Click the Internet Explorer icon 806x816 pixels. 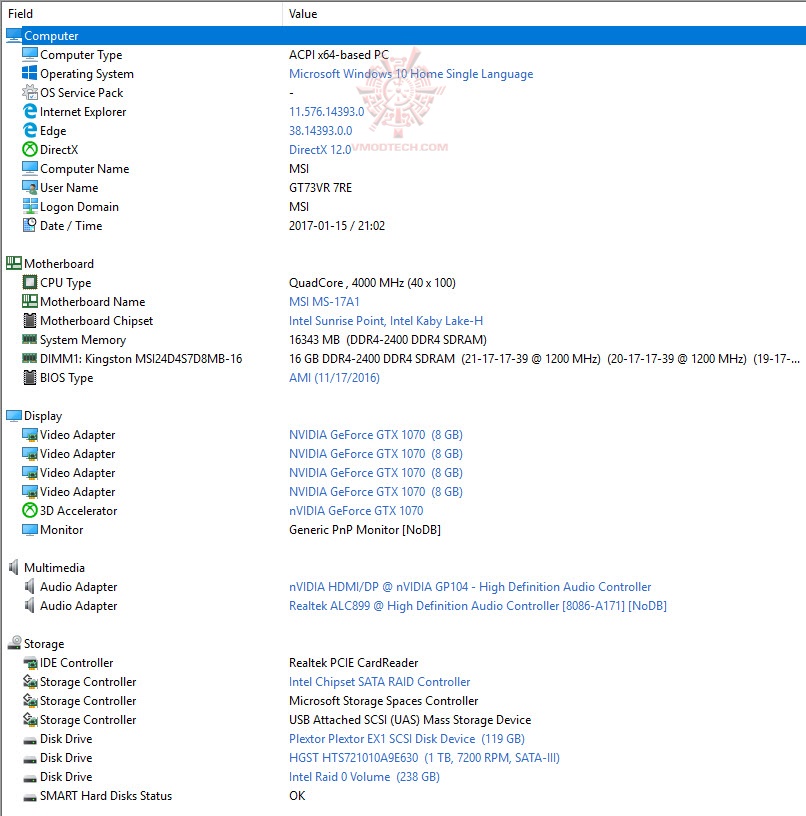point(30,111)
